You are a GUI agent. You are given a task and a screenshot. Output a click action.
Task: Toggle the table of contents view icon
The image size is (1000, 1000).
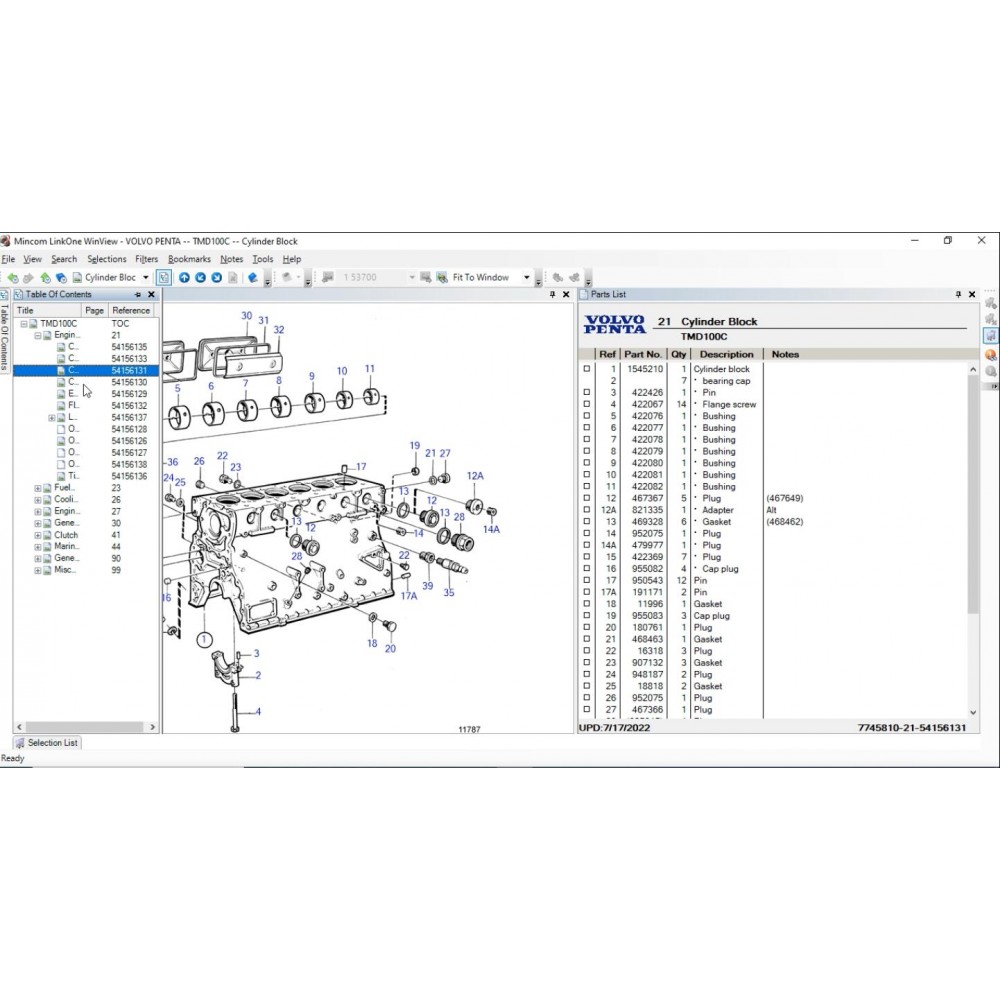[x=164, y=278]
